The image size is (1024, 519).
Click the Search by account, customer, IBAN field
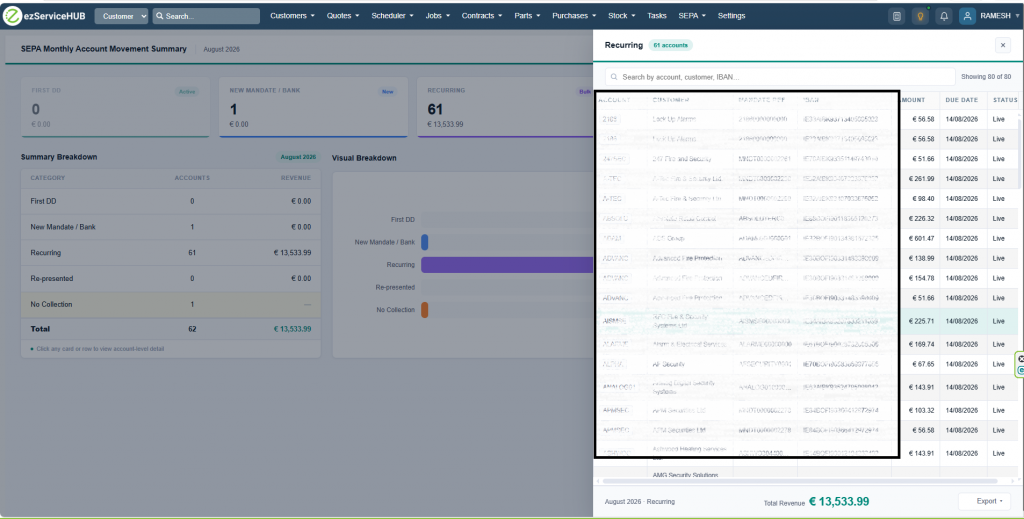780,77
